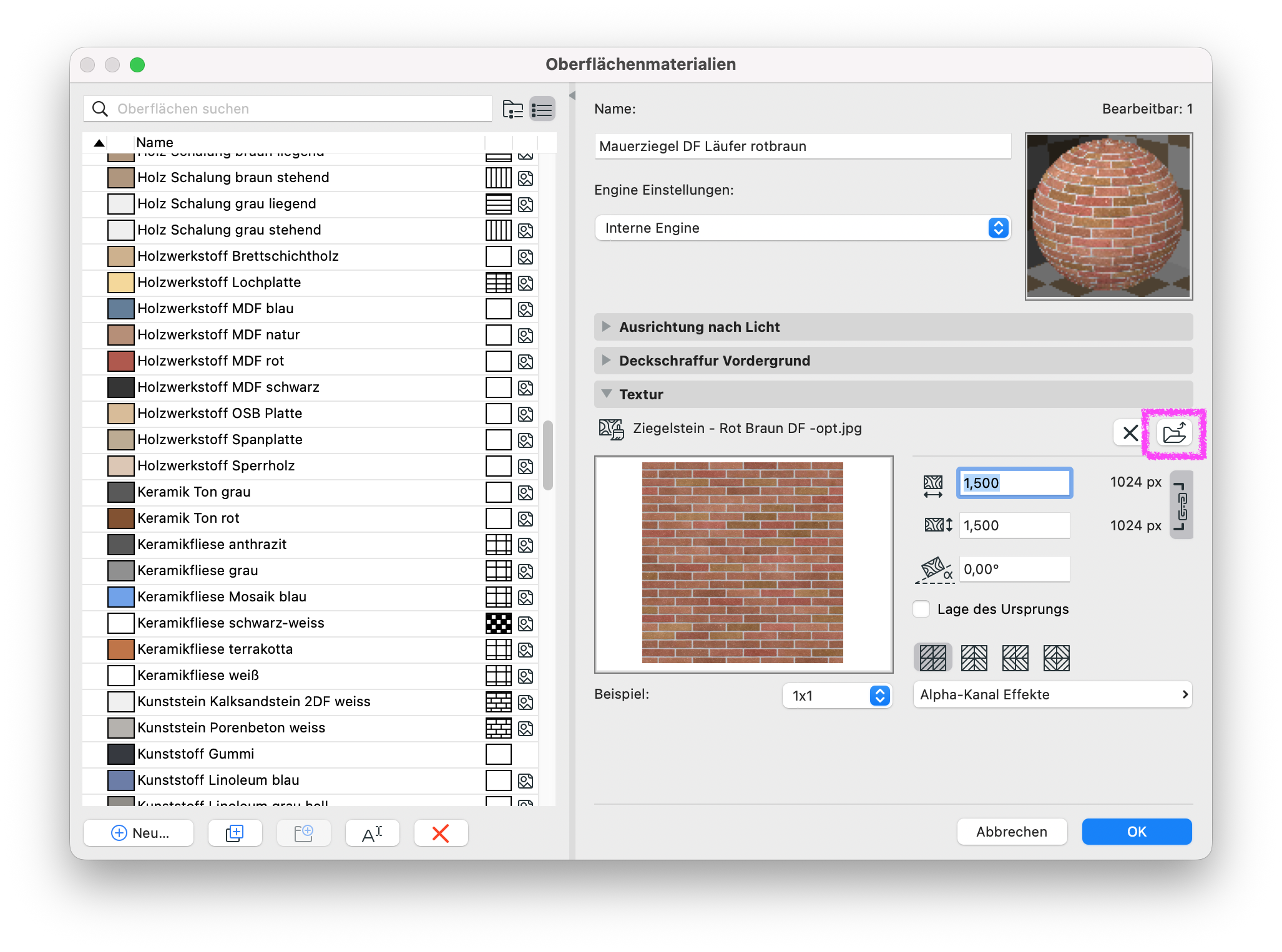Click vertical texture size icon
Screen dimensions: 1282x952
click(x=938, y=525)
